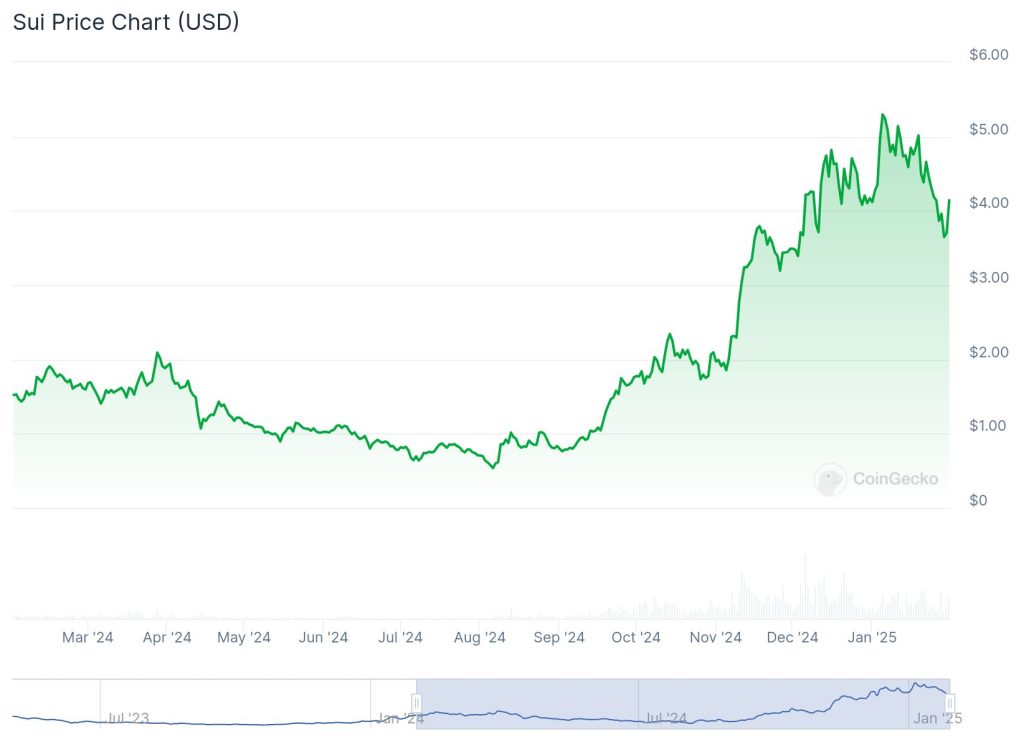The image size is (1024, 747).
Task: Click the price peak above $5.00
Action: (883, 115)
